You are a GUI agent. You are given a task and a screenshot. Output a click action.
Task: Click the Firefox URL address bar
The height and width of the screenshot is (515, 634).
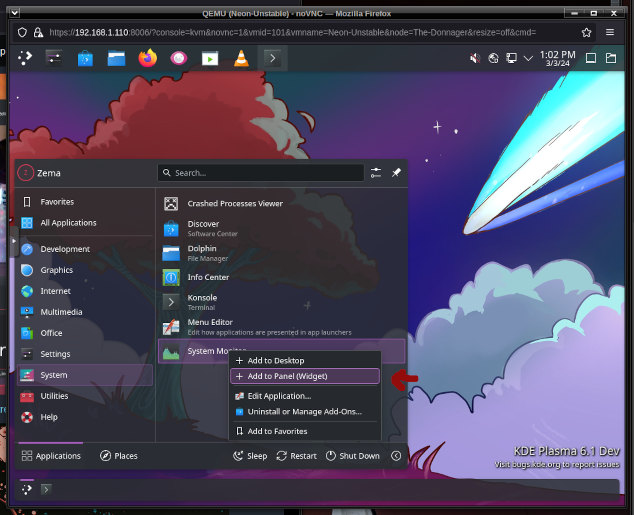(x=292, y=33)
